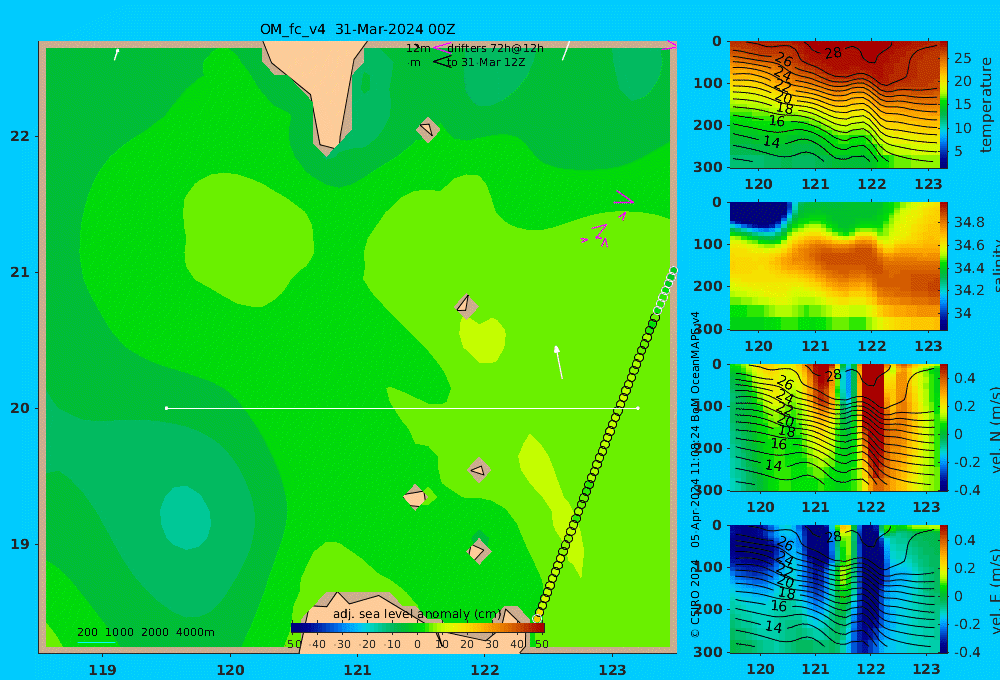Click the salinity depth section panel
1000x680 pixels.
[834, 266]
